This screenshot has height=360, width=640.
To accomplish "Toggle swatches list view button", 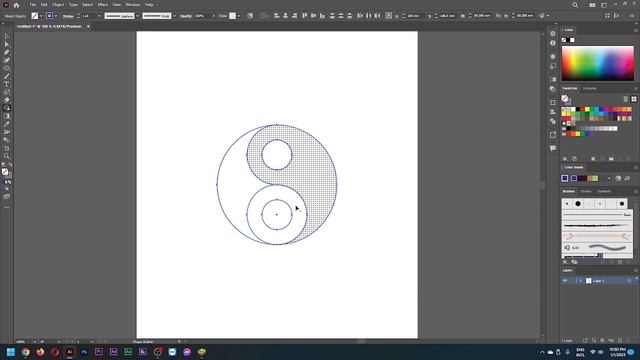I will coord(626,99).
